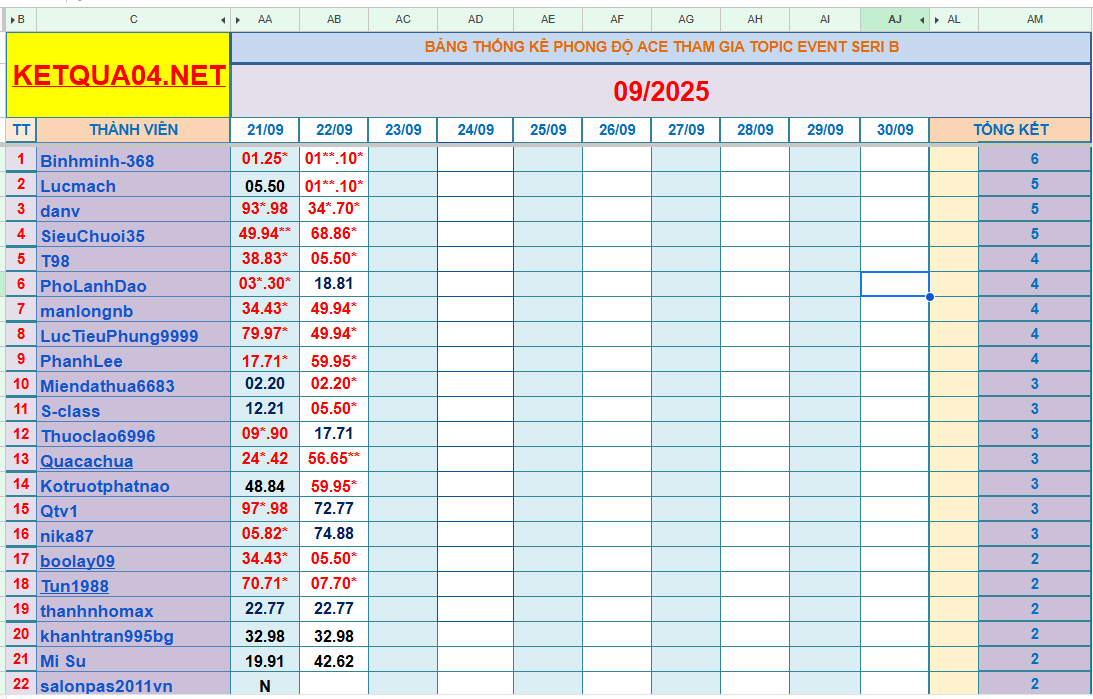The image size is (1093, 699).
Task: Click the fill handle of the selected cell
Action: [x=930, y=297]
